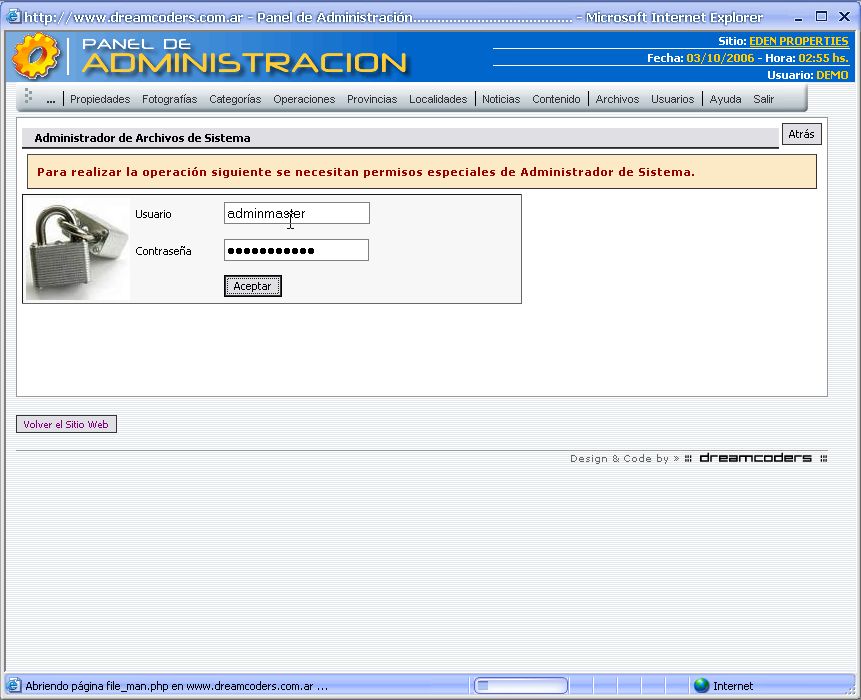This screenshot has width=861, height=700.
Task: Open the Ayuda help menu
Action: coord(725,99)
